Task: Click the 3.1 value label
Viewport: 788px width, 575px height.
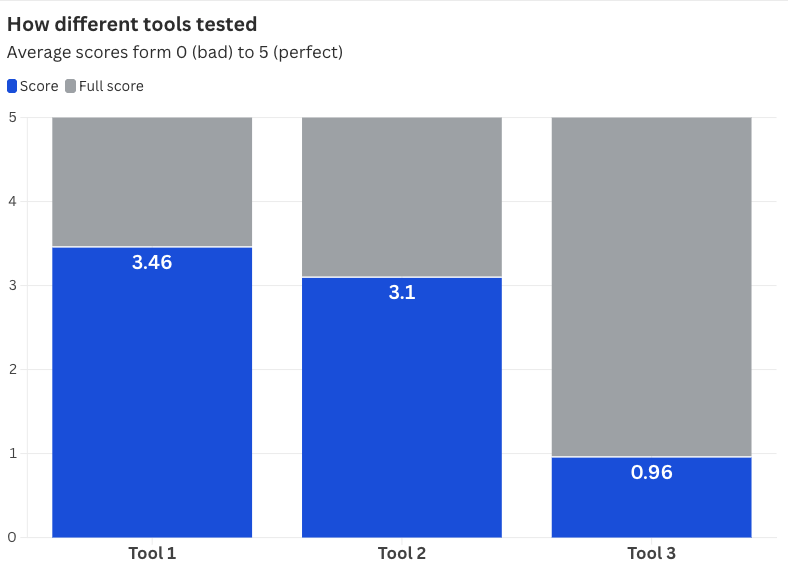Action: click(x=402, y=293)
